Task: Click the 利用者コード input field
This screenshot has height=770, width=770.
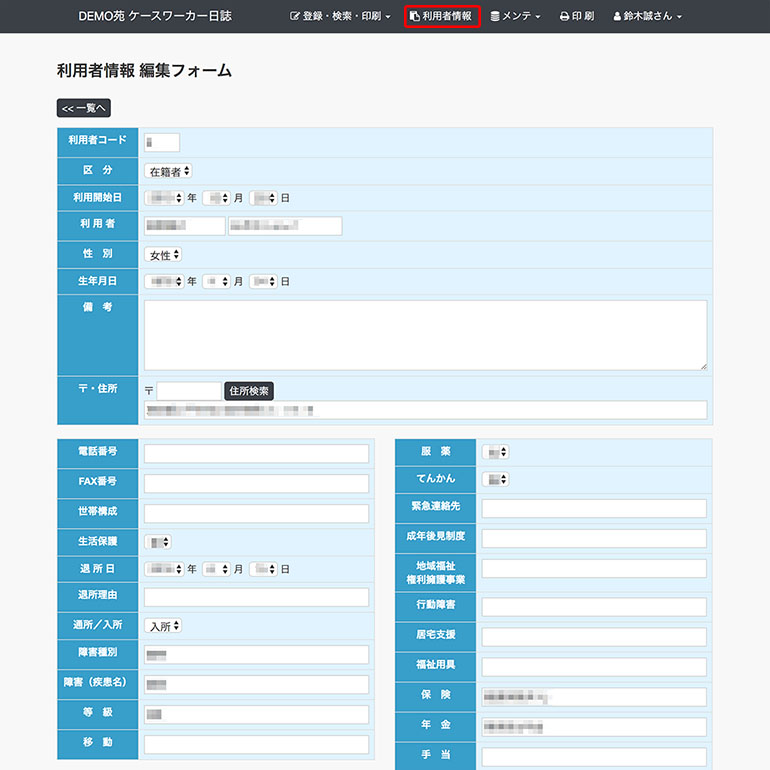Action: (162, 142)
